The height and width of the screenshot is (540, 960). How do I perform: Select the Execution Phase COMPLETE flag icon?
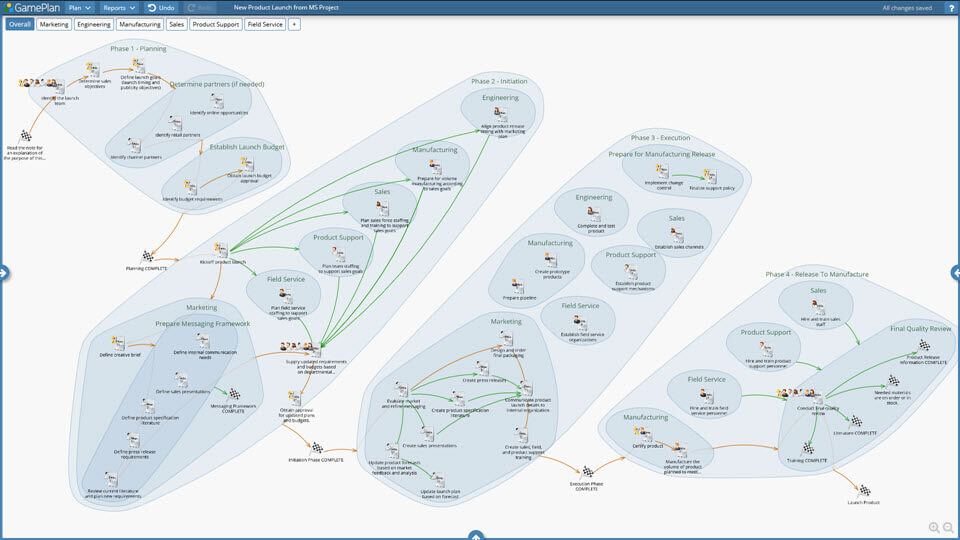tap(588, 472)
